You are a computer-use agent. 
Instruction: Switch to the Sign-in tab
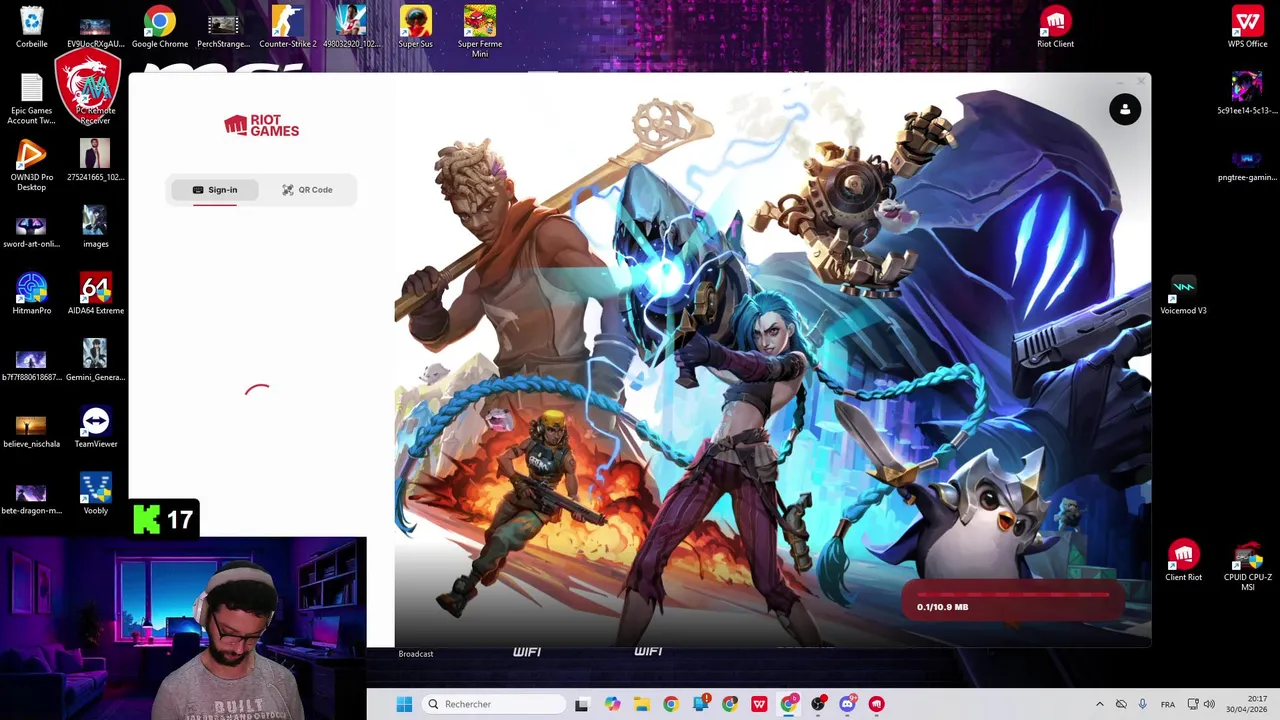pyautogui.click(x=215, y=190)
